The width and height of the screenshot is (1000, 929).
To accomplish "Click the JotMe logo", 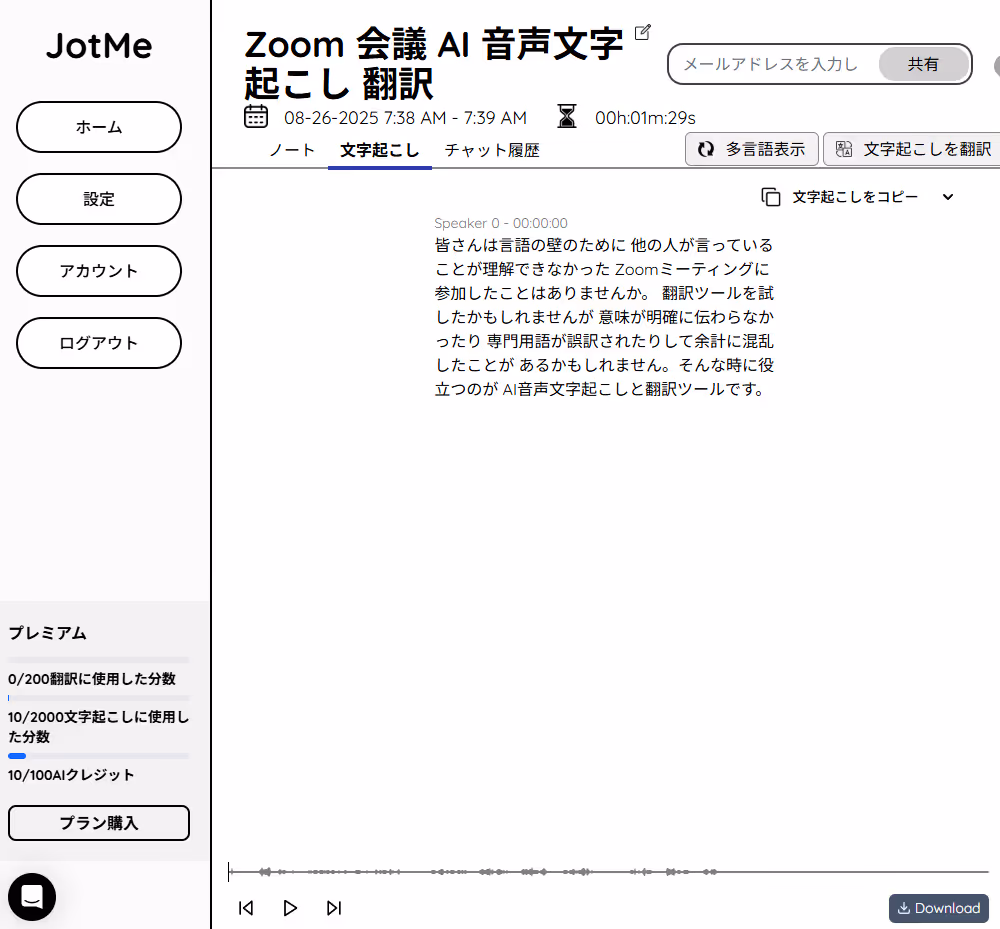I will [99, 46].
